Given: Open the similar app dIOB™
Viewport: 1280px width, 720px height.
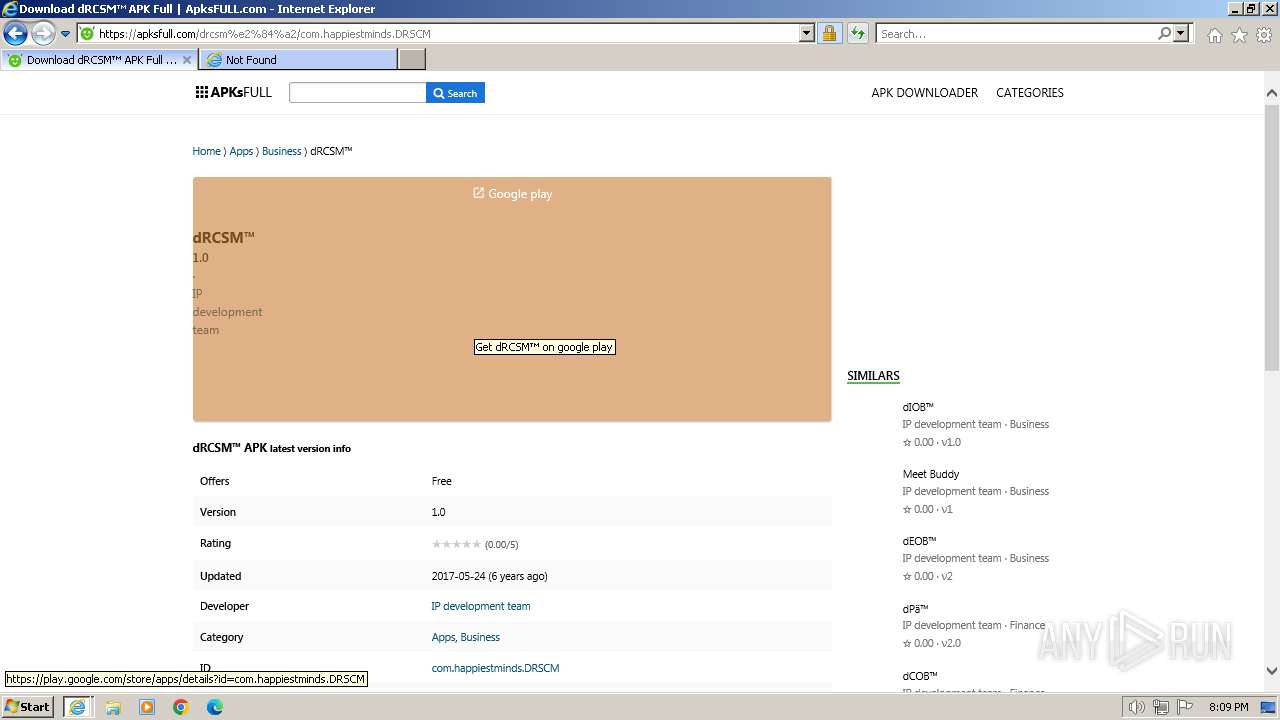Looking at the screenshot, I should [918, 407].
